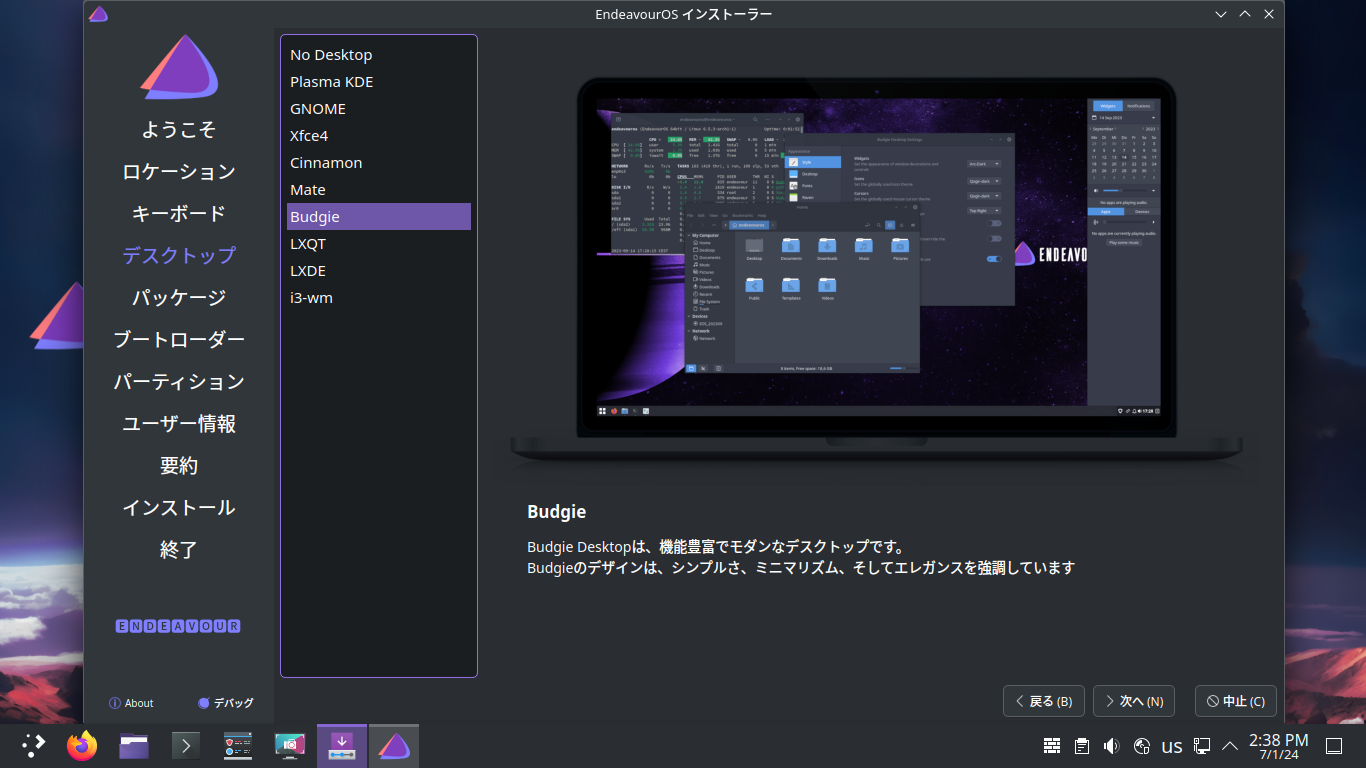The image size is (1366, 768).
Task: Launch Firefox from the taskbar
Action: pyautogui.click(x=82, y=745)
